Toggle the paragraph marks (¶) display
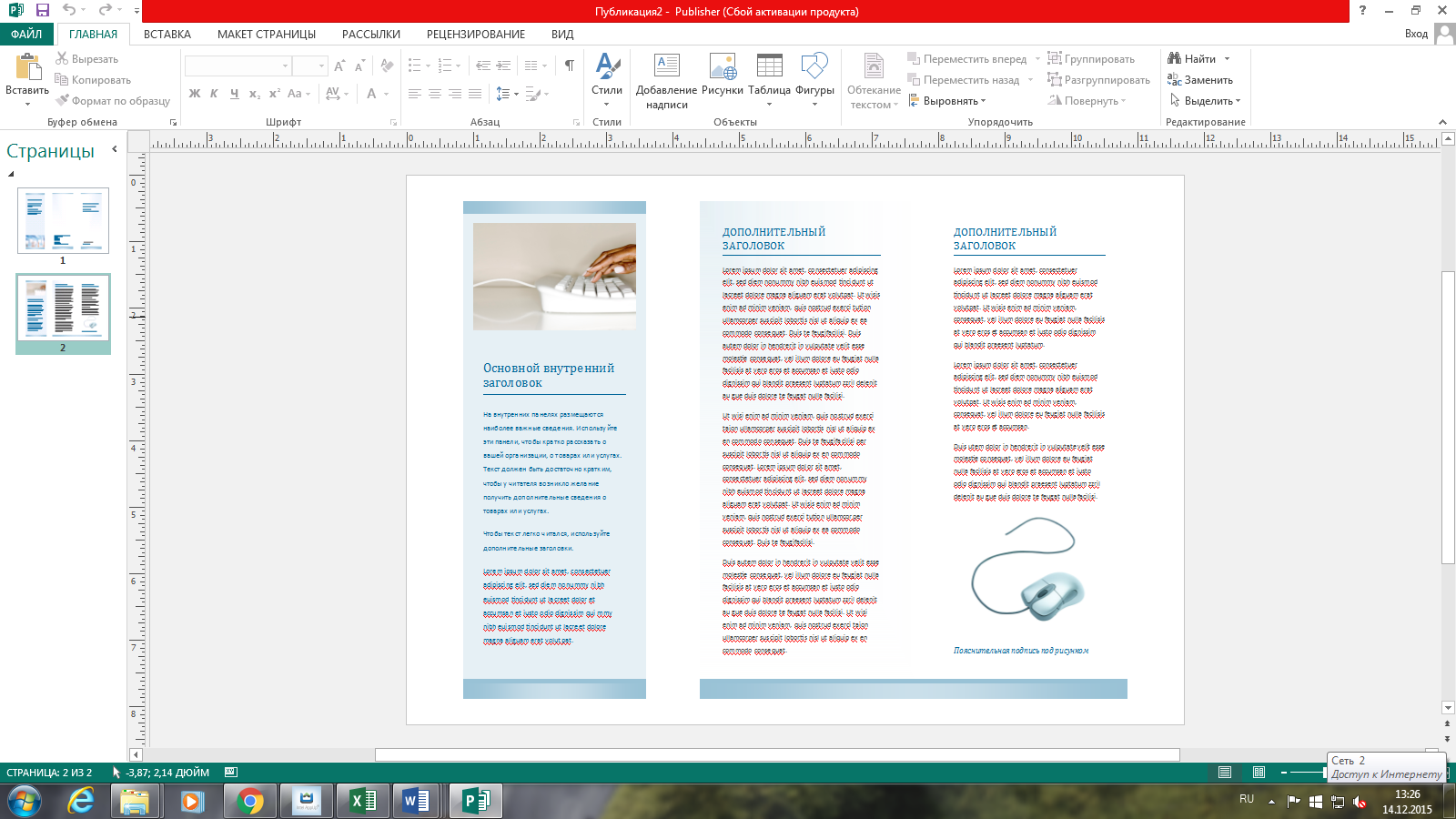Screen dimensions: 1456x819 pyautogui.click(x=570, y=66)
